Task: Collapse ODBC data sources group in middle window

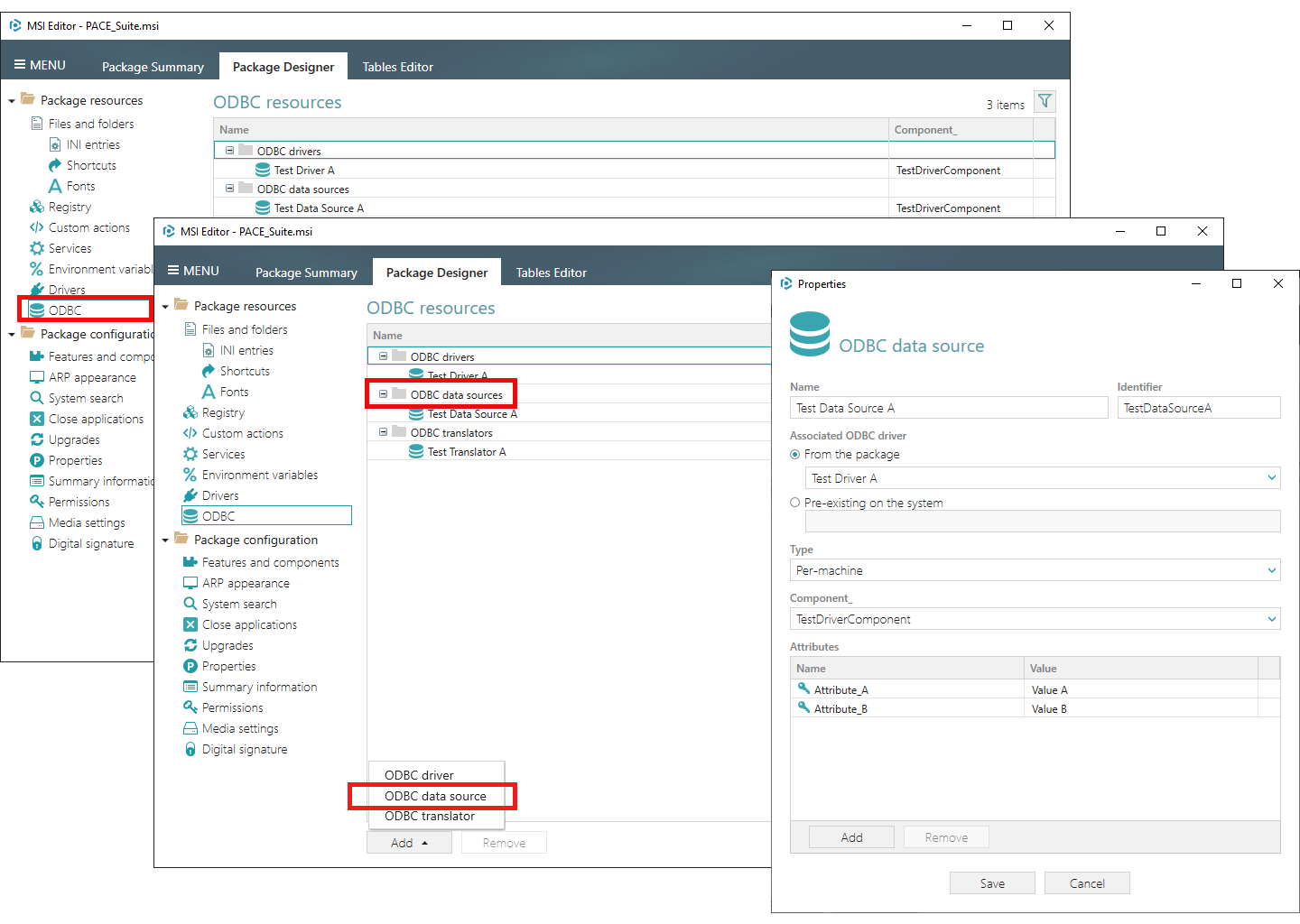Action: [x=383, y=394]
